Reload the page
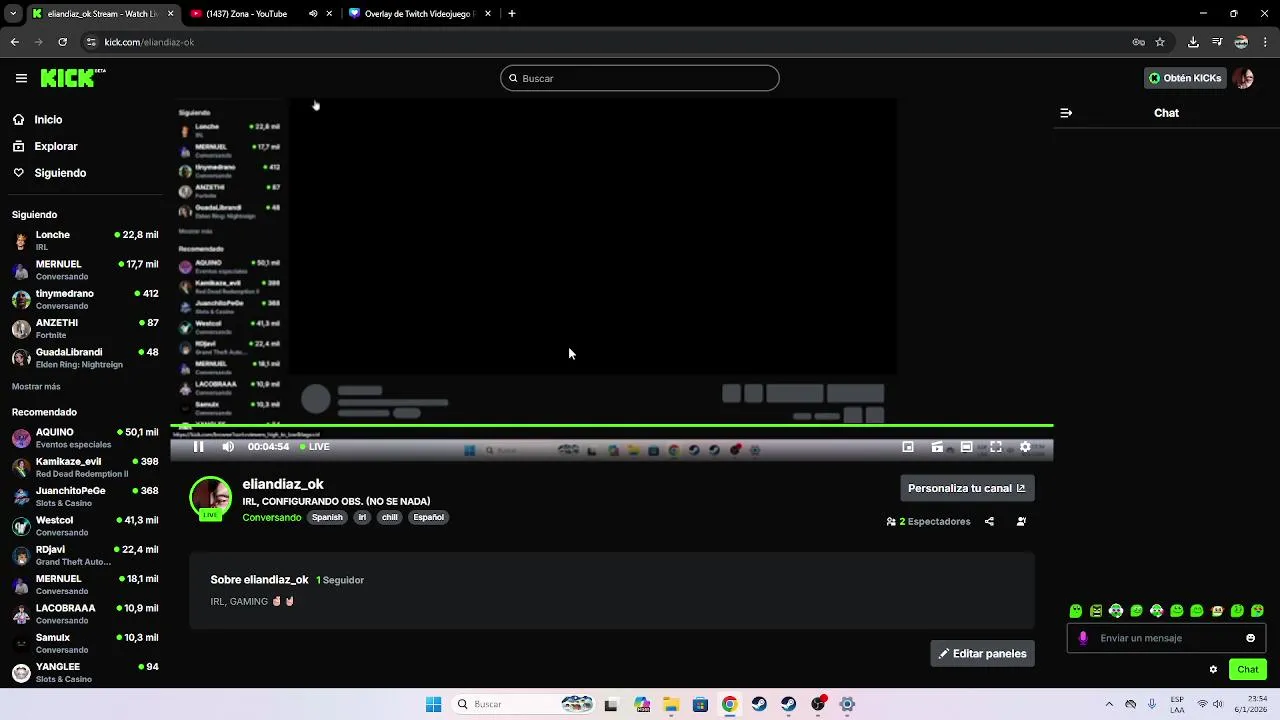 62,42
